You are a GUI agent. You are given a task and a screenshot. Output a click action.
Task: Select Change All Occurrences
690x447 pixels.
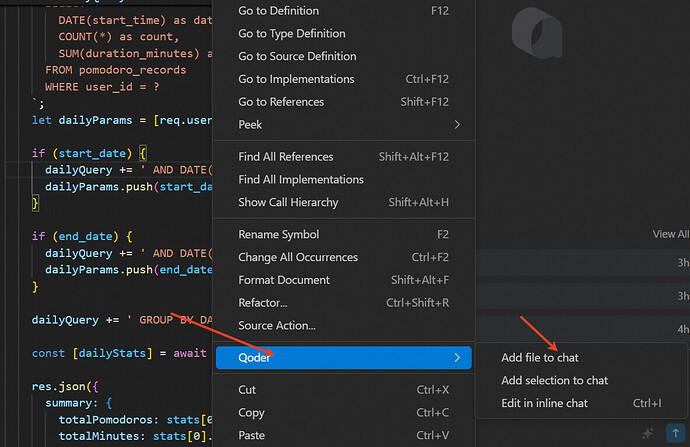click(344, 257)
